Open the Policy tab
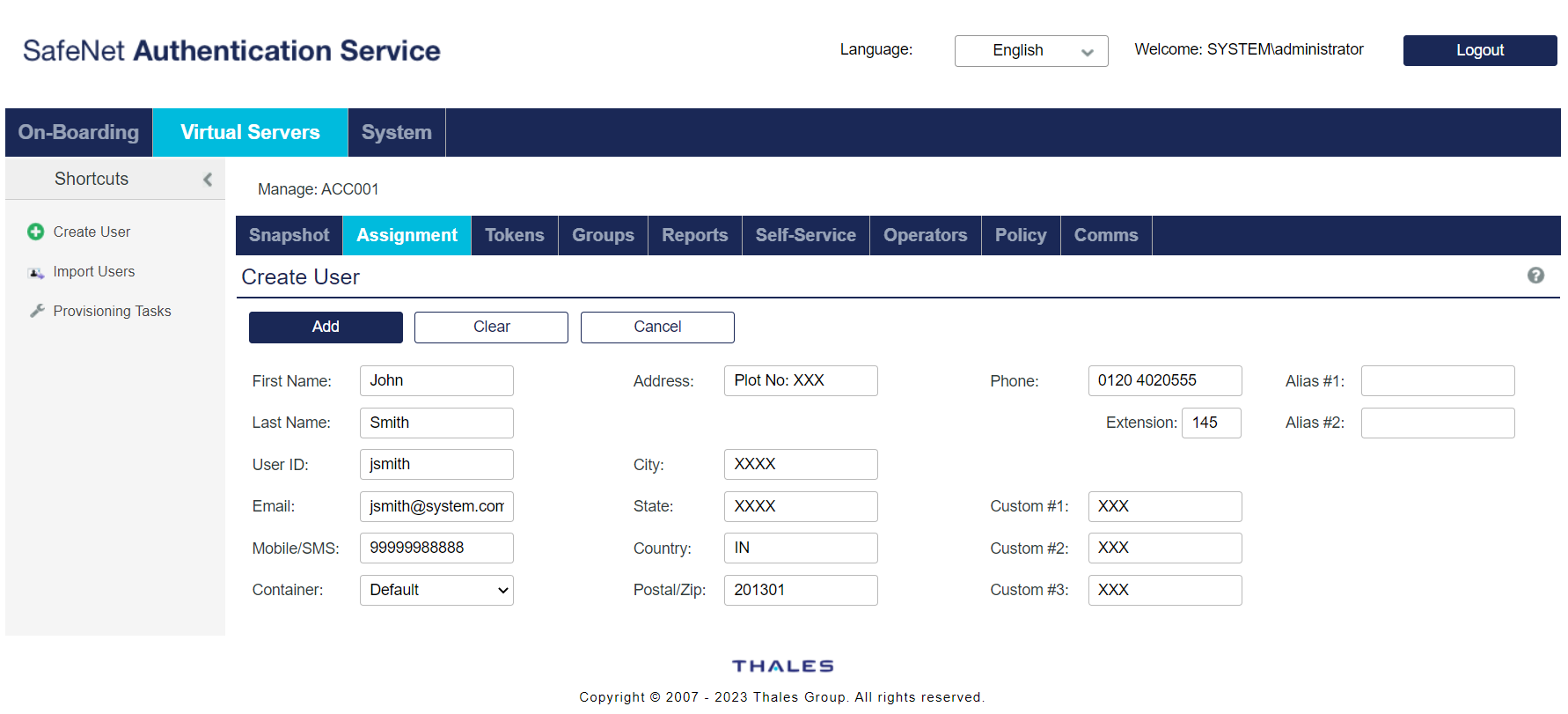The image size is (1568, 714). click(1020, 235)
